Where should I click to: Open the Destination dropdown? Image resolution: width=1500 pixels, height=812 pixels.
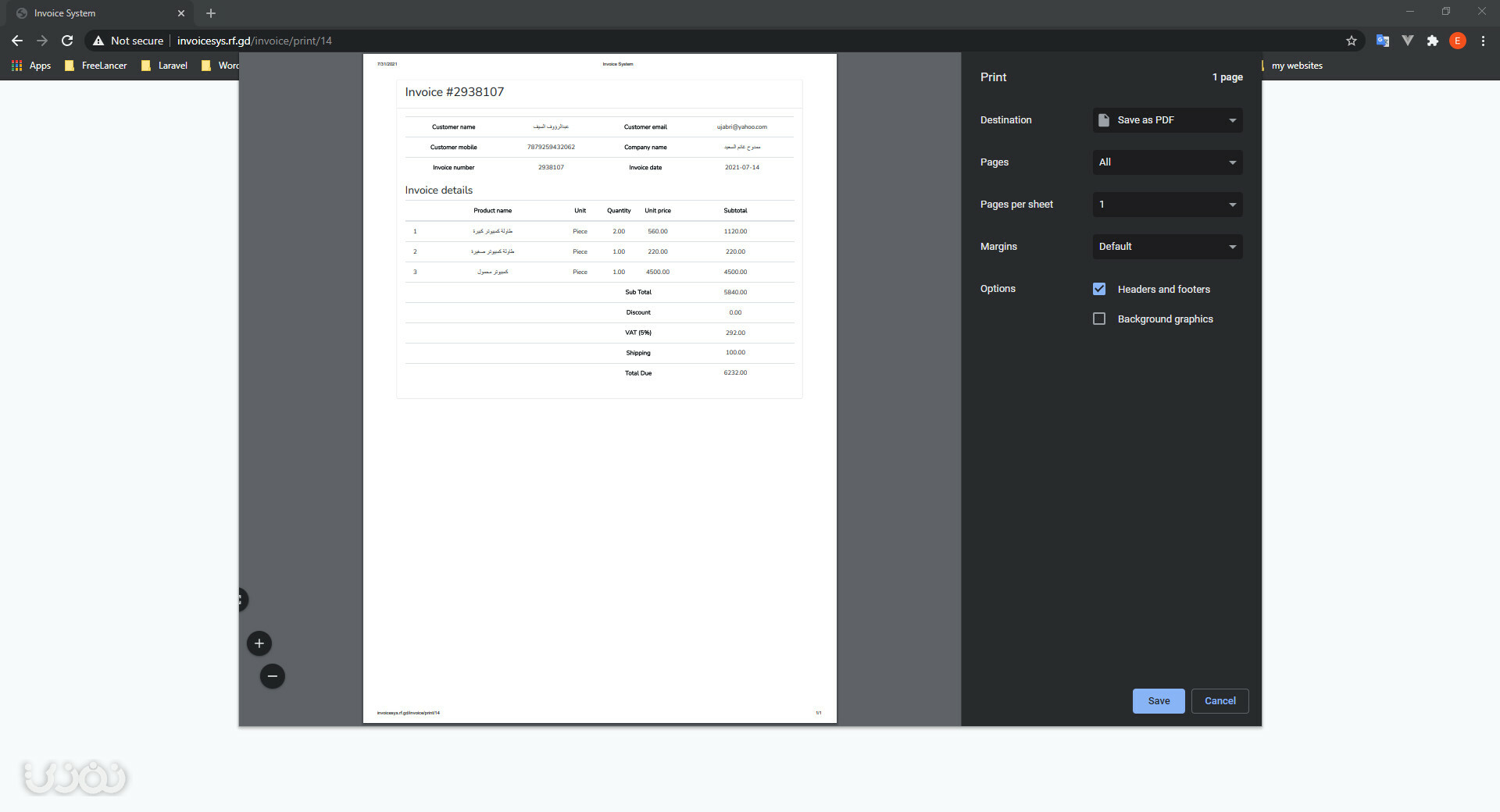point(1167,120)
